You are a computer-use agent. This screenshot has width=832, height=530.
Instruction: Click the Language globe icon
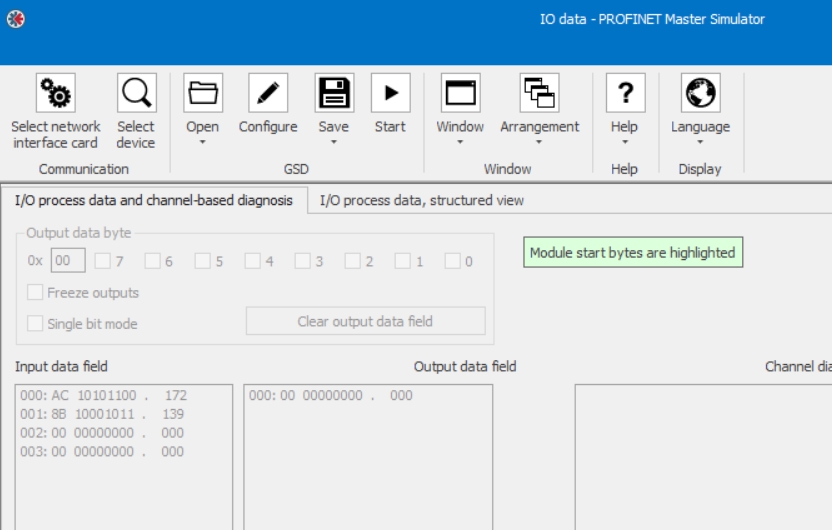tap(700, 93)
